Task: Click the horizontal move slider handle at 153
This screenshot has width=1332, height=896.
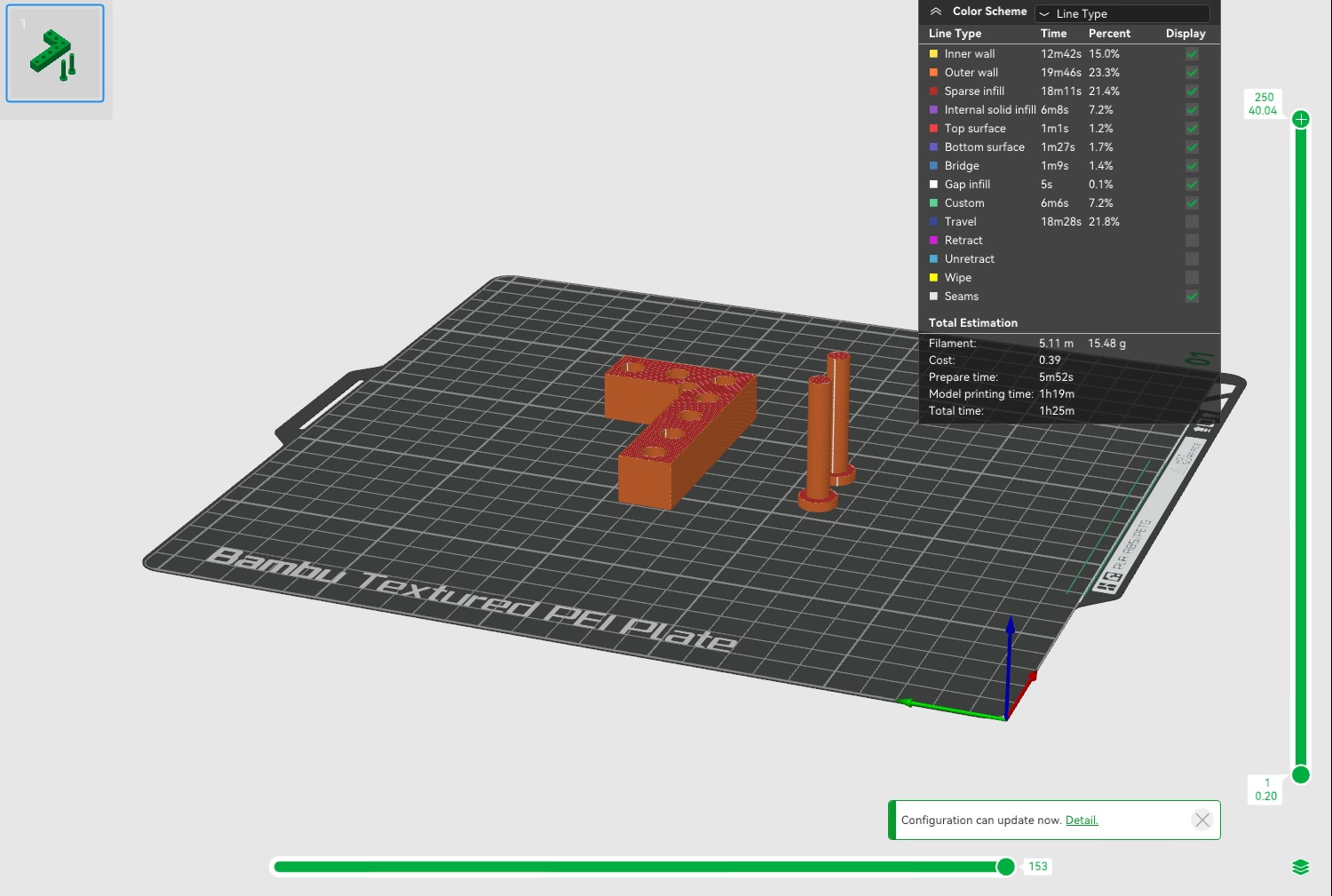Action: click(x=1006, y=867)
